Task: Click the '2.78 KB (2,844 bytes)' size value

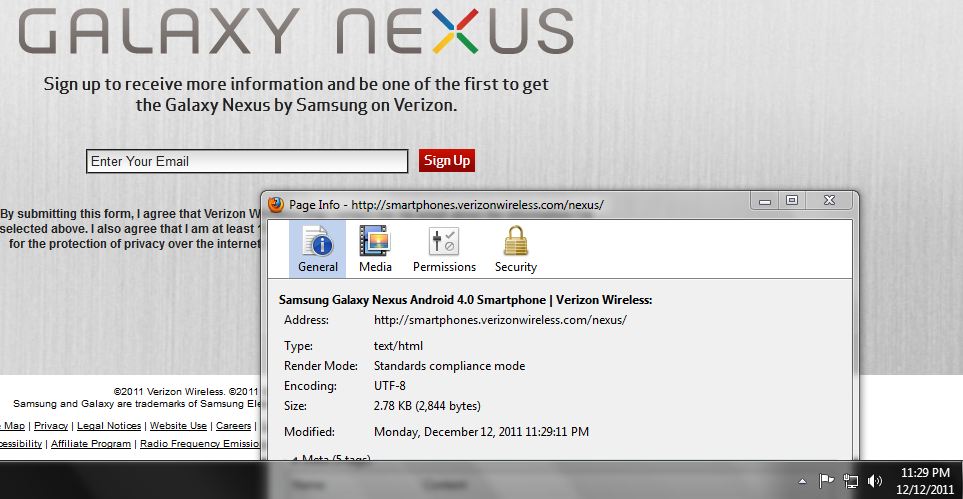Action: pyautogui.click(x=427, y=406)
